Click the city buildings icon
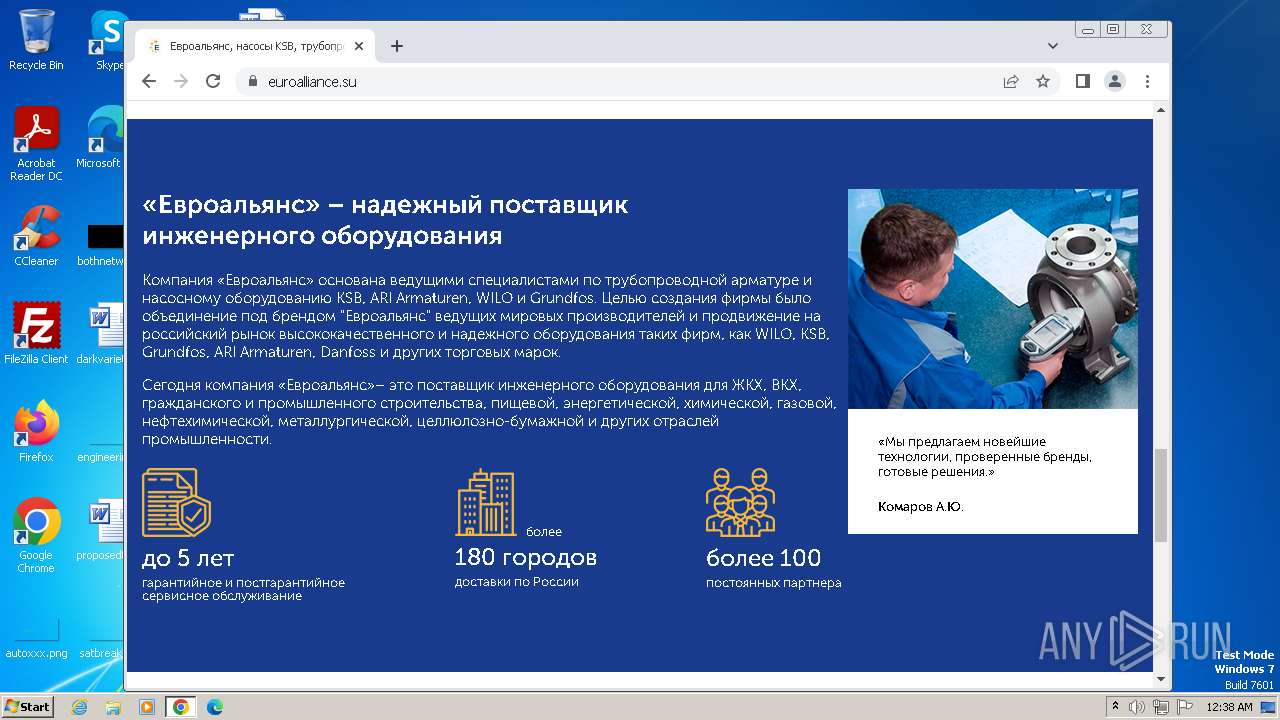This screenshot has width=1280, height=720. tap(486, 502)
